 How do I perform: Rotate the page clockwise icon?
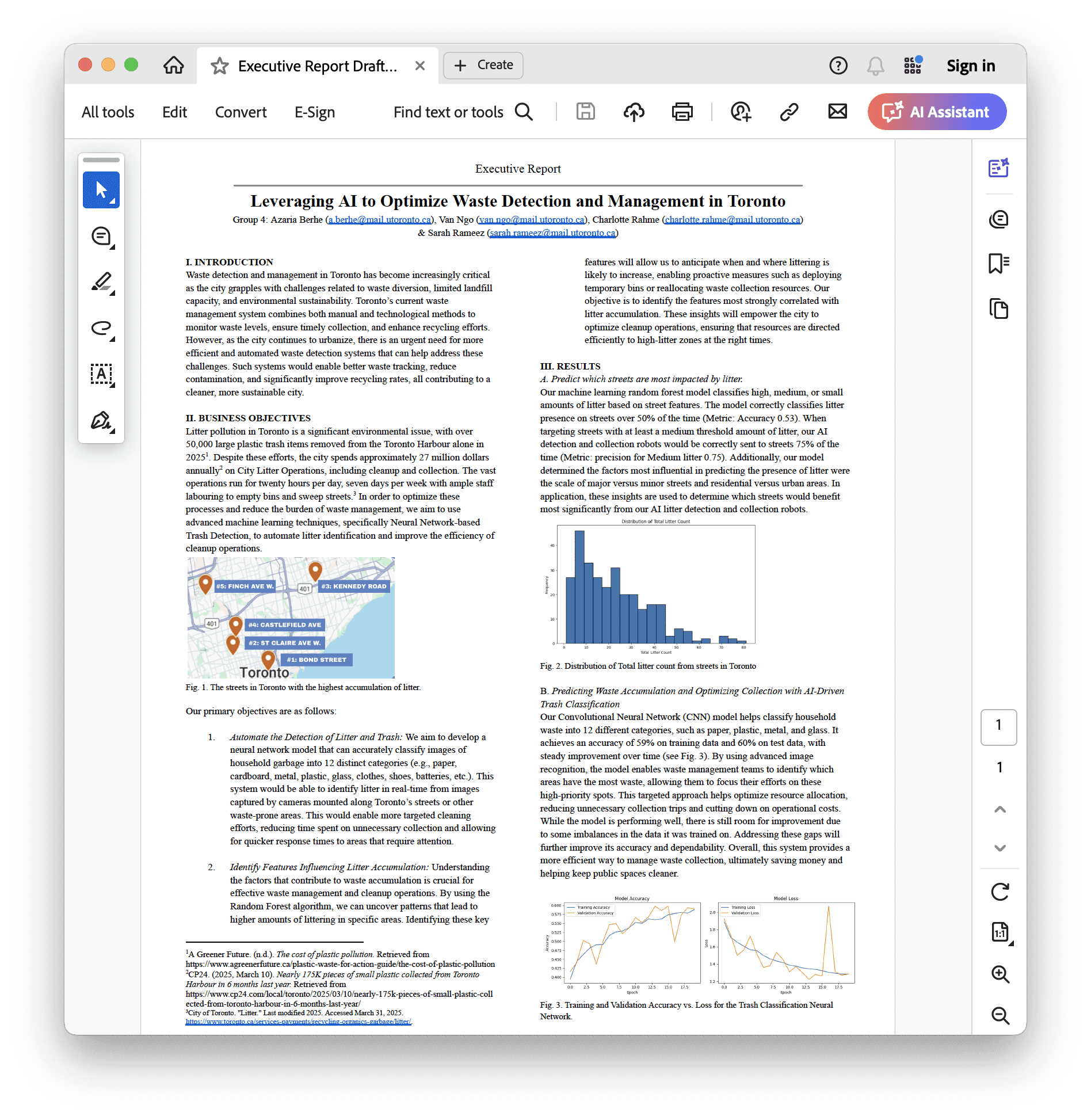click(1000, 892)
